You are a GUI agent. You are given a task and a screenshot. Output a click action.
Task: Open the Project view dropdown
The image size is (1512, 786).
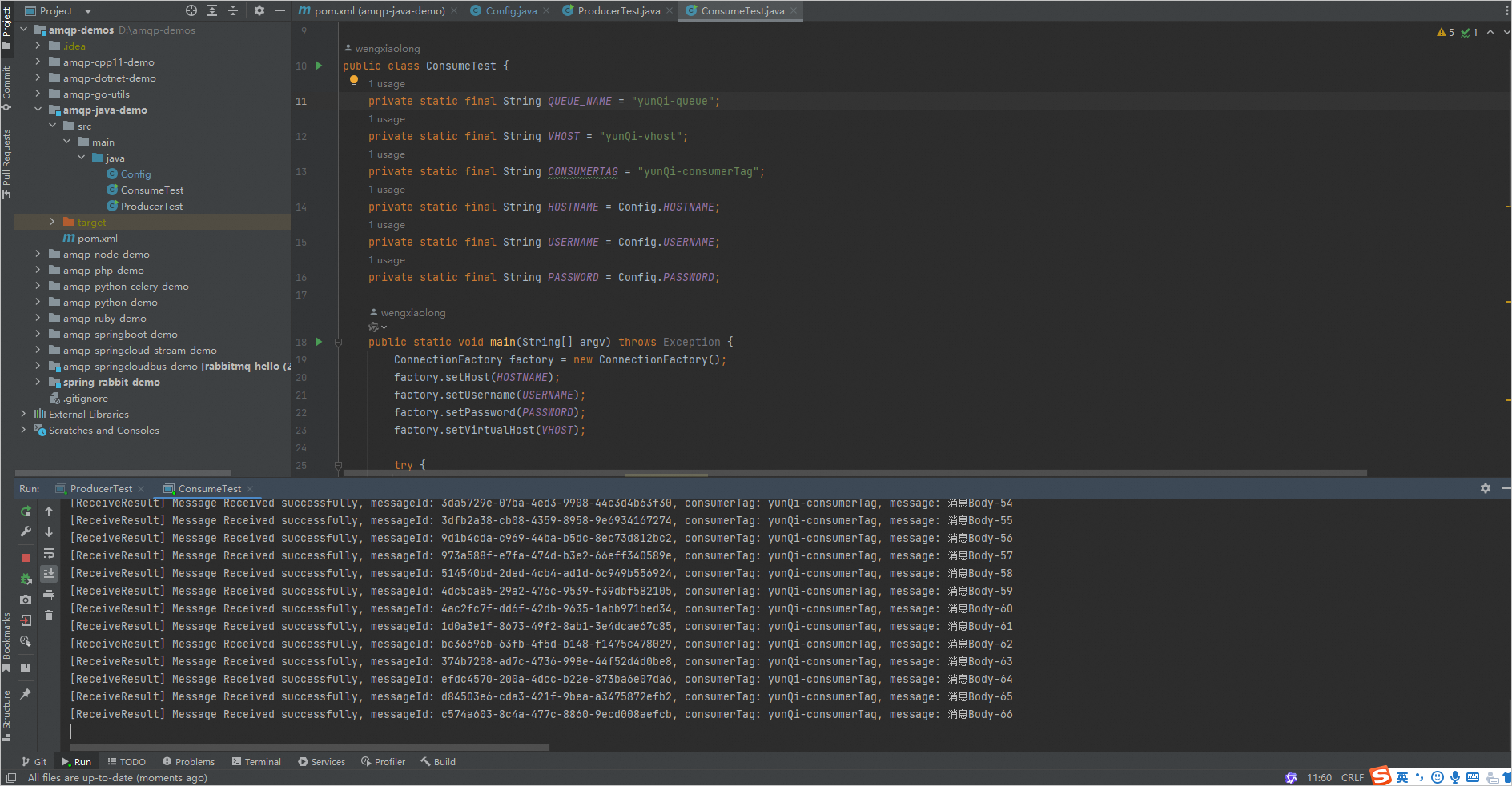point(88,11)
